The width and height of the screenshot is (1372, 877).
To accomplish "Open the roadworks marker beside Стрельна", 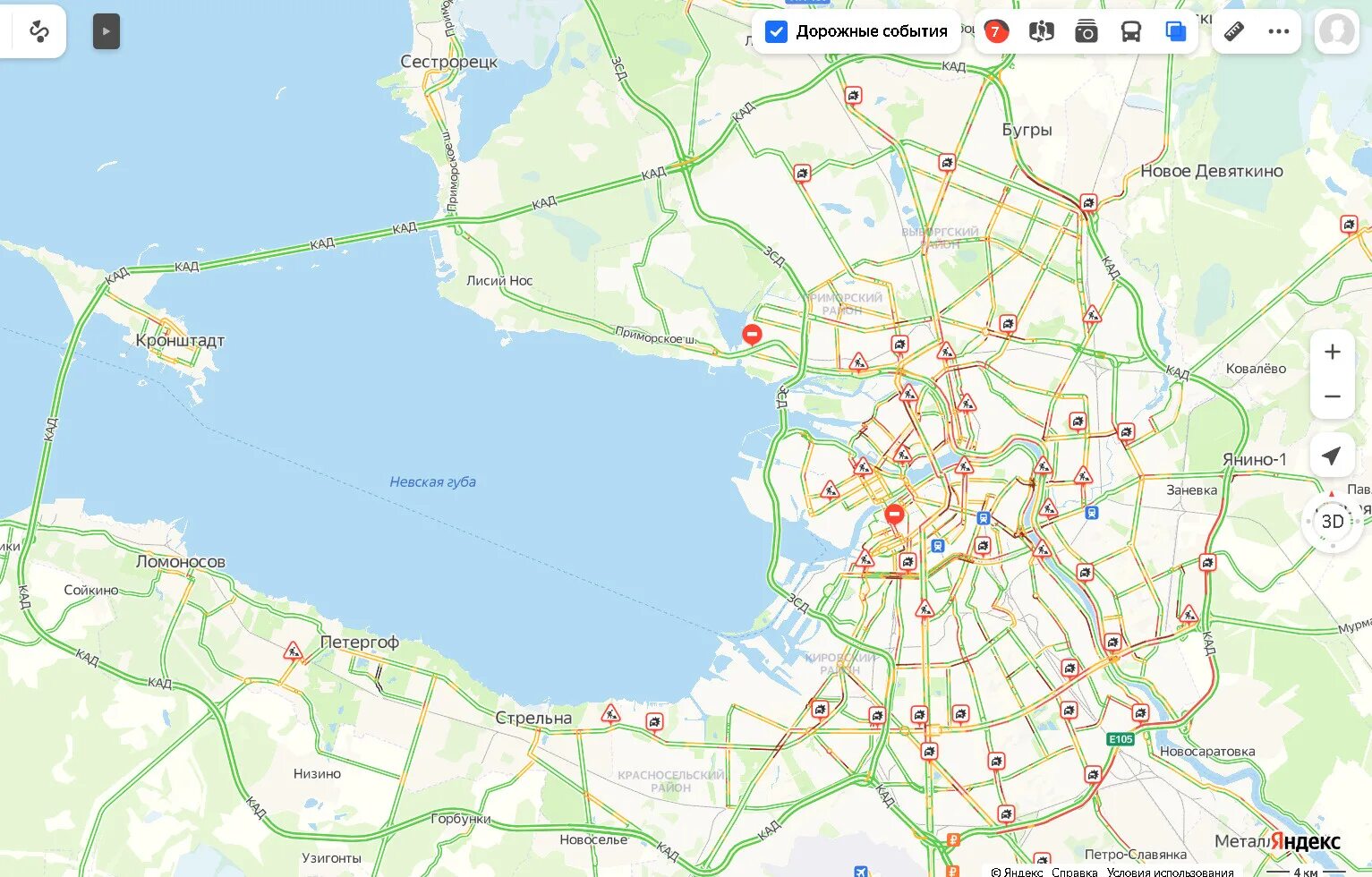I will click(x=610, y=713).
